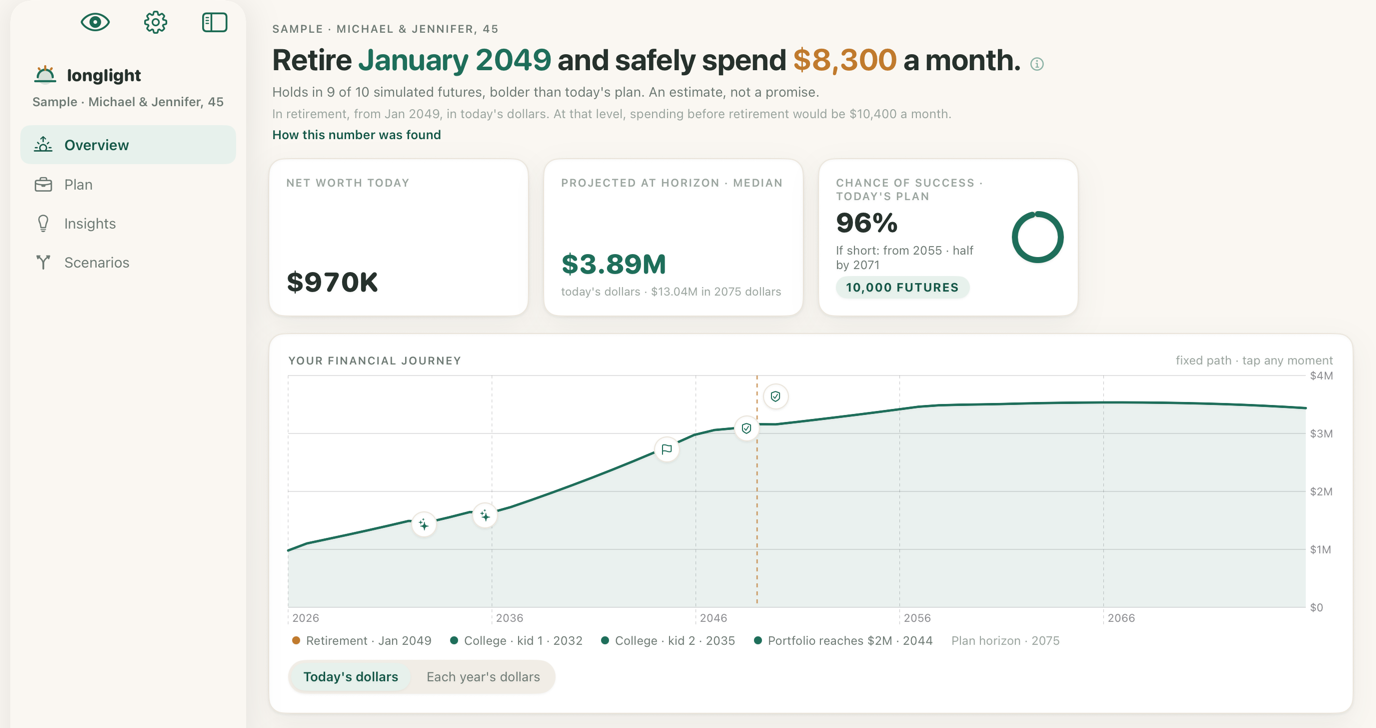This screenshot has width=1376, height=728.
Task: Open 'How this number was found' link
Action: 356,135
